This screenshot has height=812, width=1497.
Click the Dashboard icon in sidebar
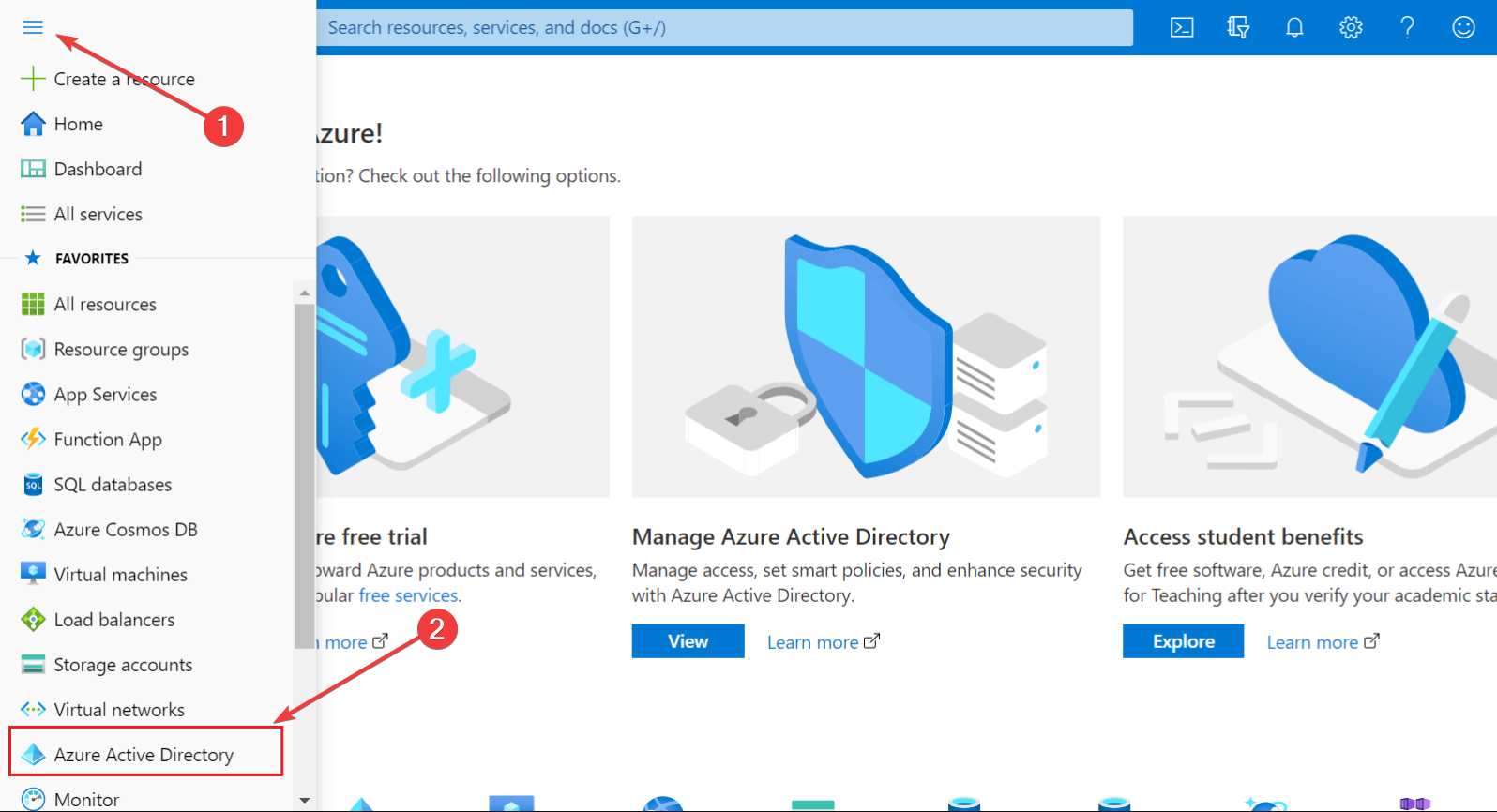33,169
